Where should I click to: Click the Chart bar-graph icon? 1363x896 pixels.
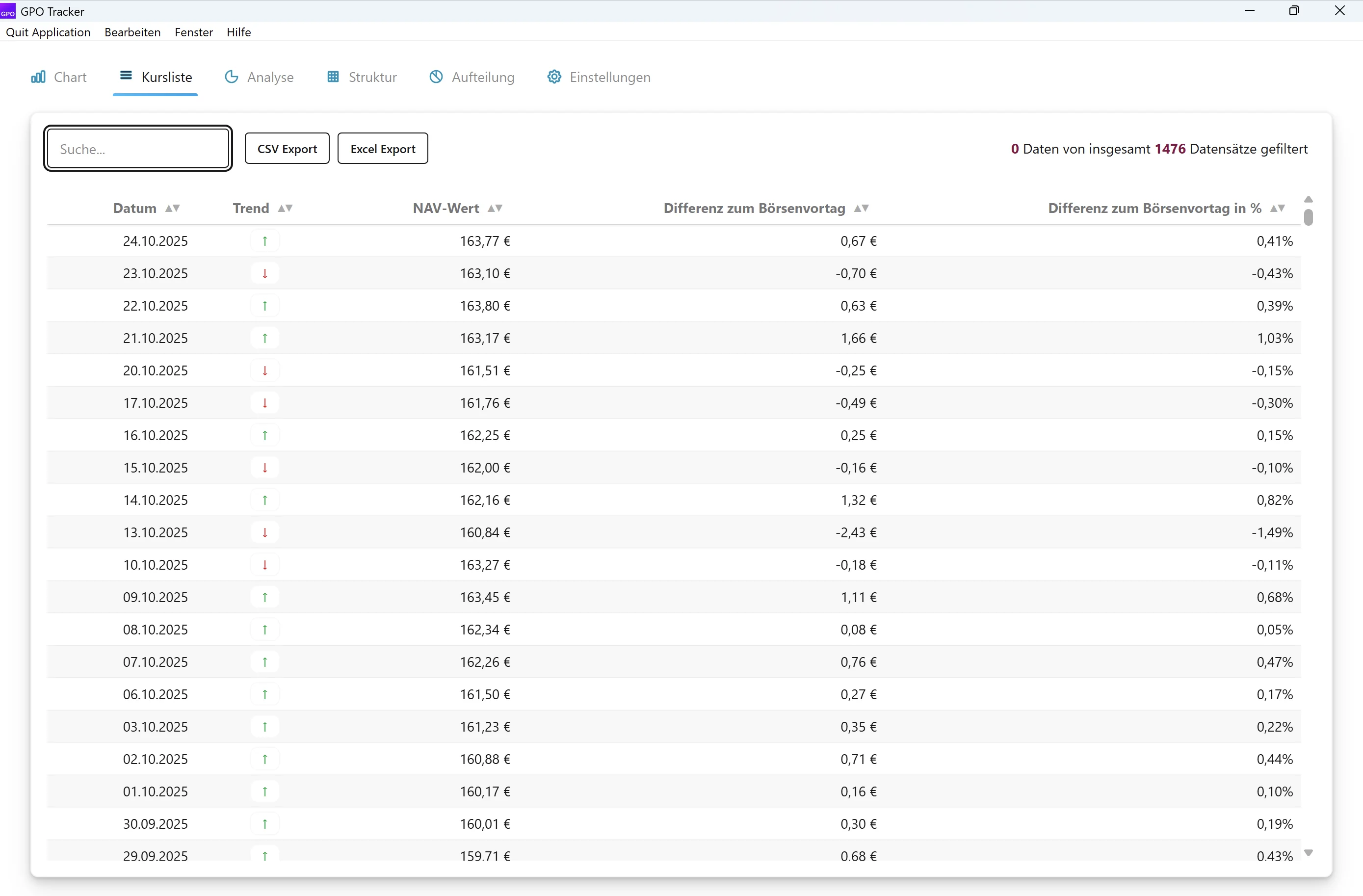pos(38,77)
